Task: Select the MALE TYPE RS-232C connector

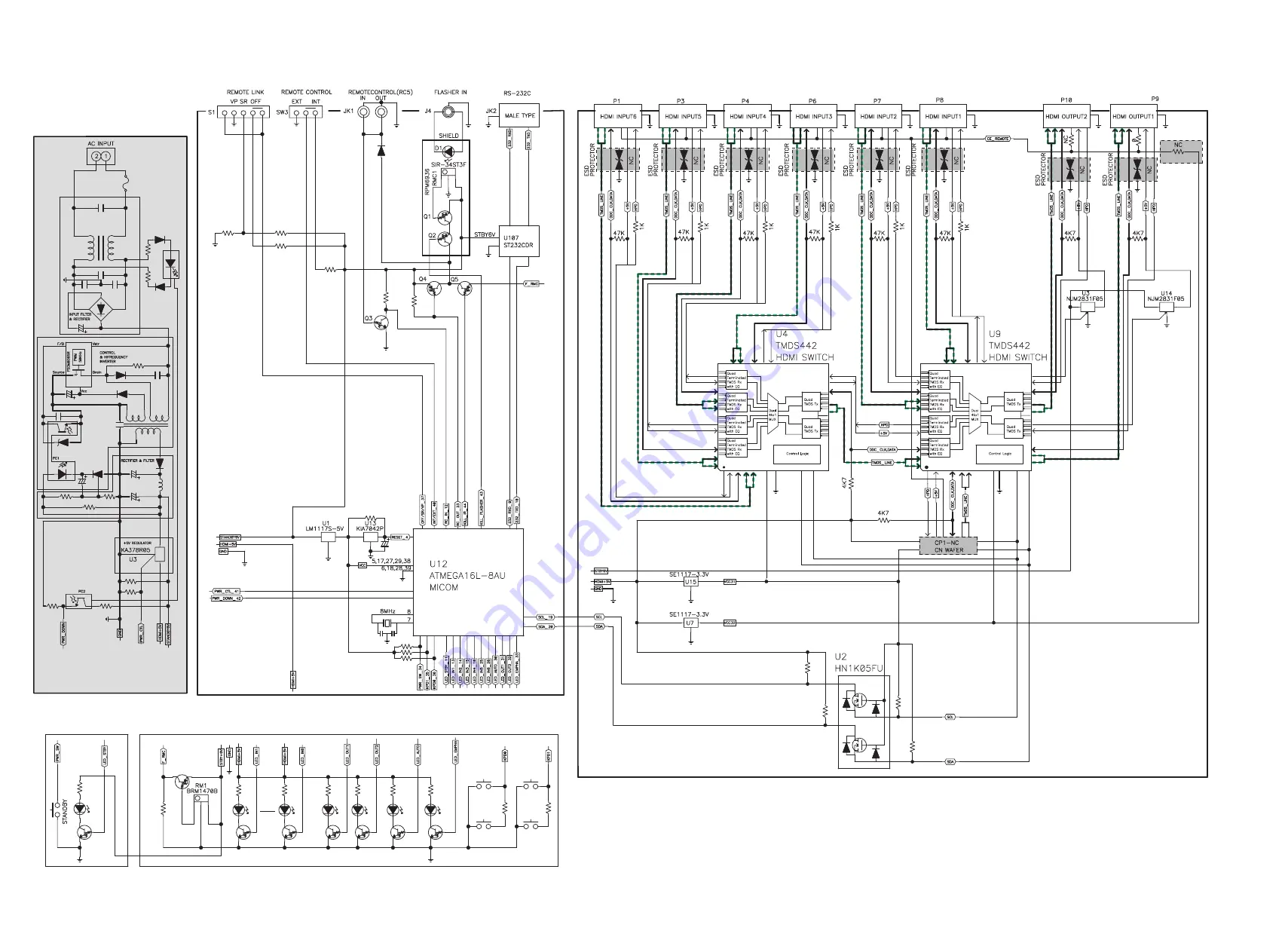Action: click(519, 115)
